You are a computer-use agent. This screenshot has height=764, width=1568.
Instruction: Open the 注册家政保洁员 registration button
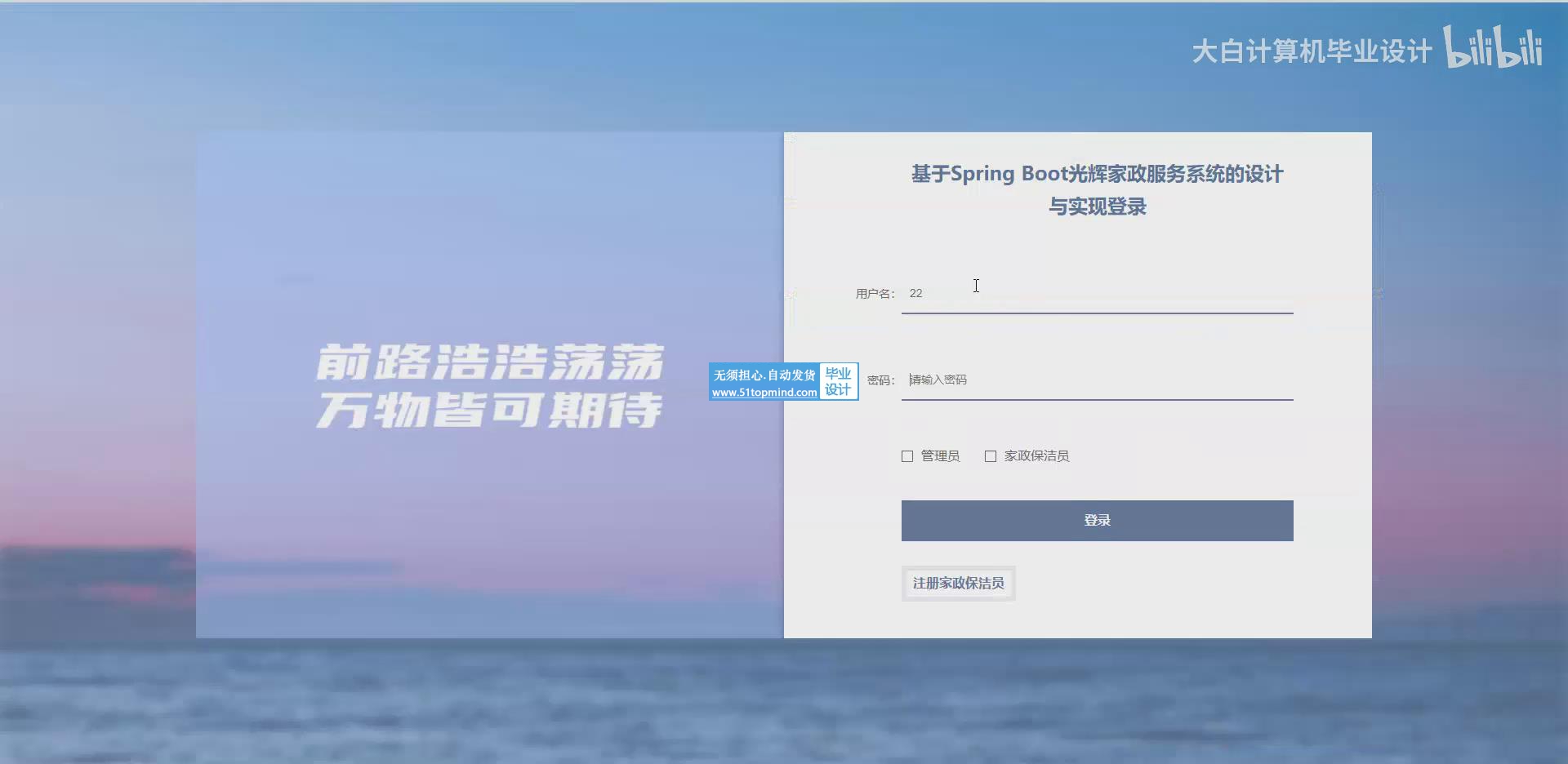[x=959, y=584]
